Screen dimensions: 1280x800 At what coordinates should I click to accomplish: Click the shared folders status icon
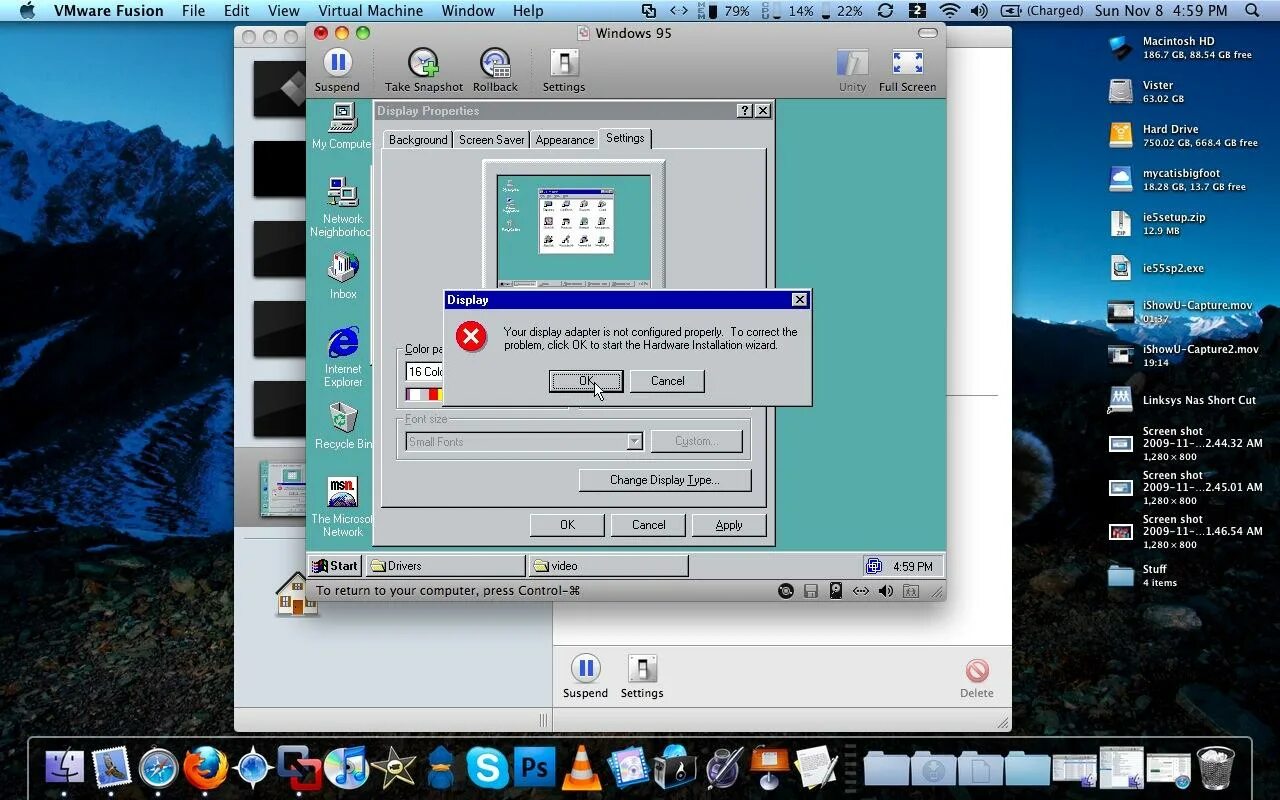pyautogui.click(x=911, y=591)
